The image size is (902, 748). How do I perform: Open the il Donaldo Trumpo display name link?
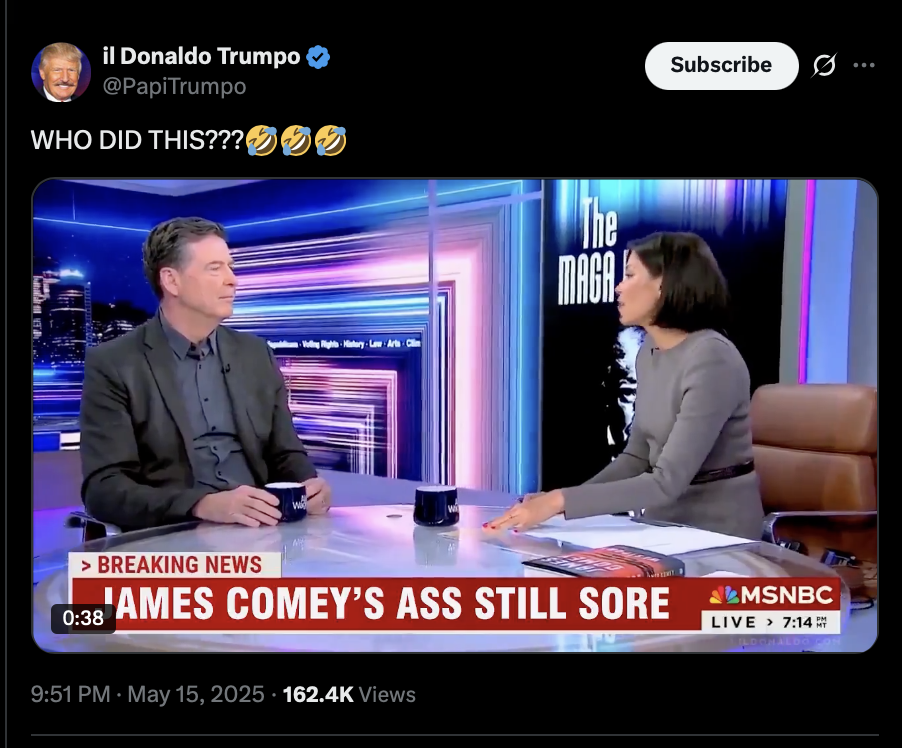point(201,56)
